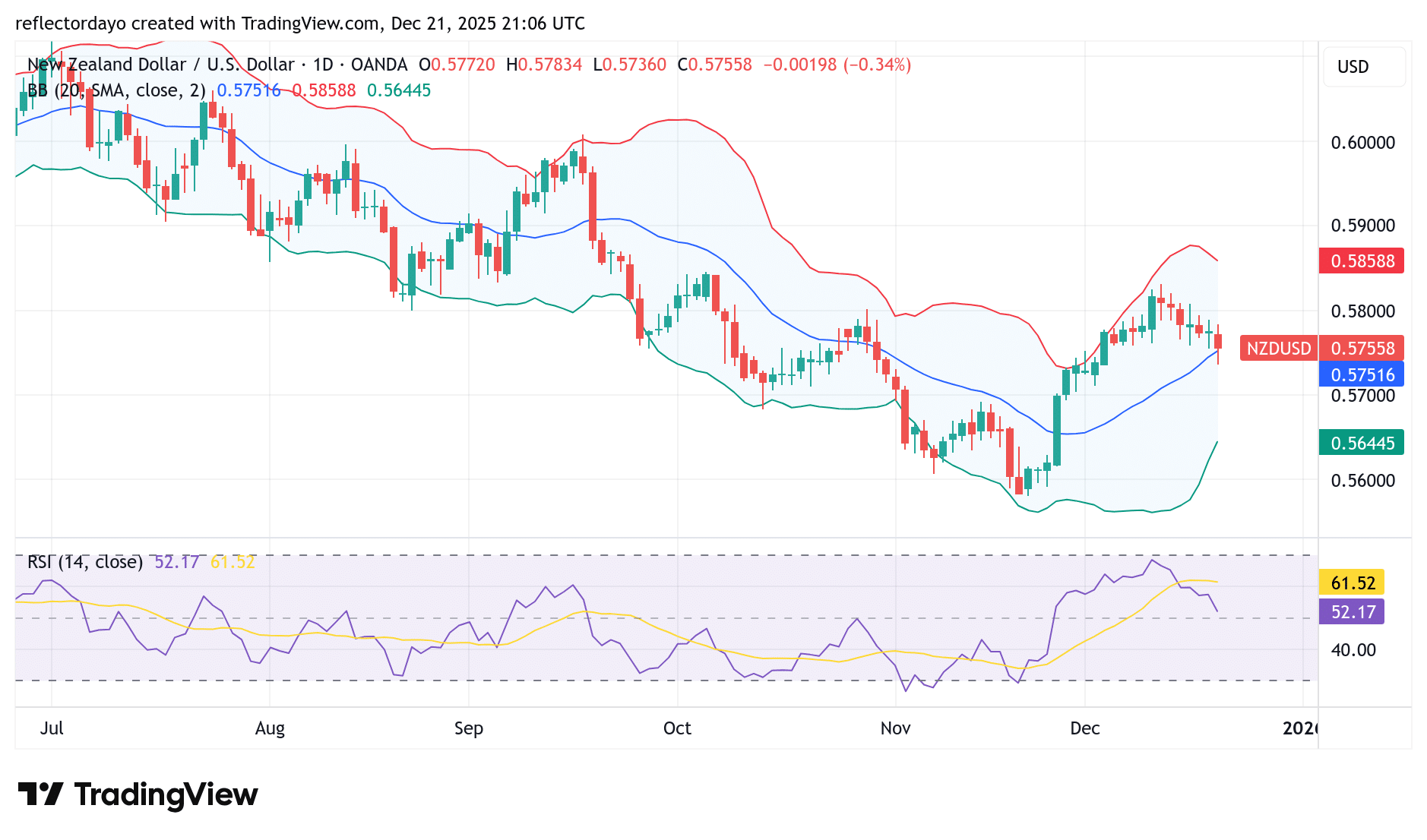
Task: Click the 0.58000 price axis label
Action: coord(1363,311)
